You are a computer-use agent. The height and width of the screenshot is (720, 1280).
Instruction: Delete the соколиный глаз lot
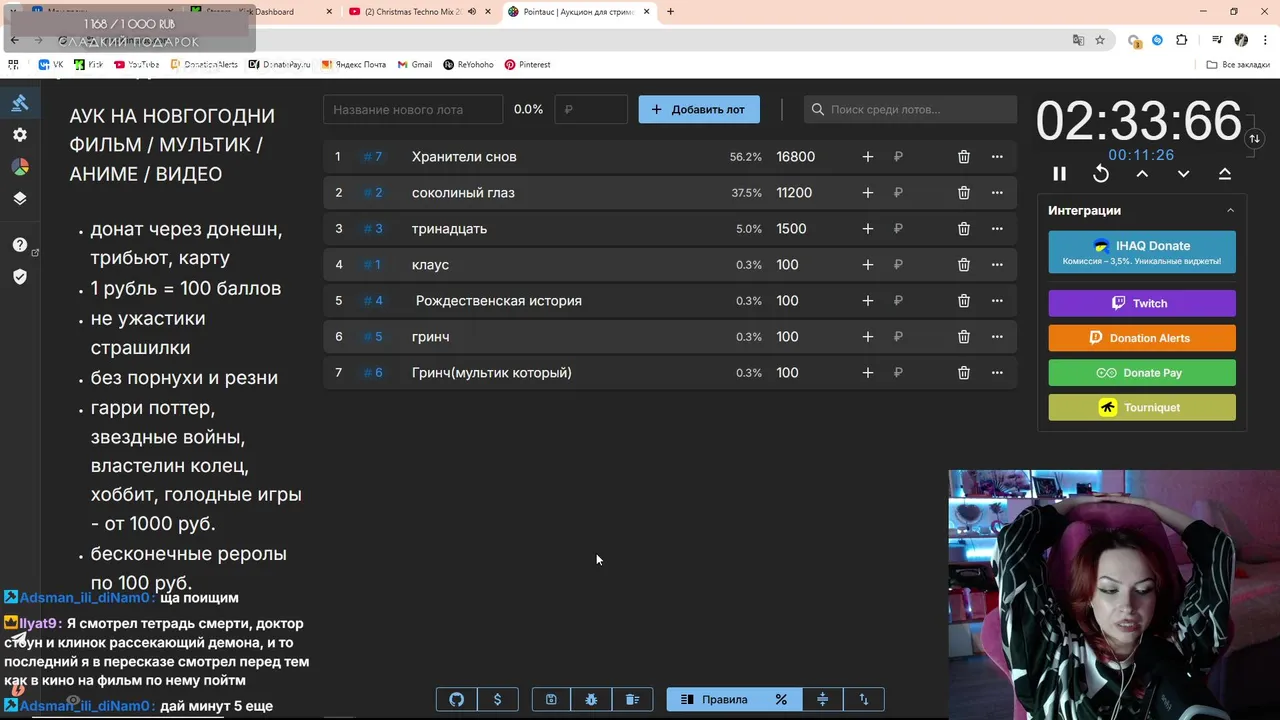point(964,193)
